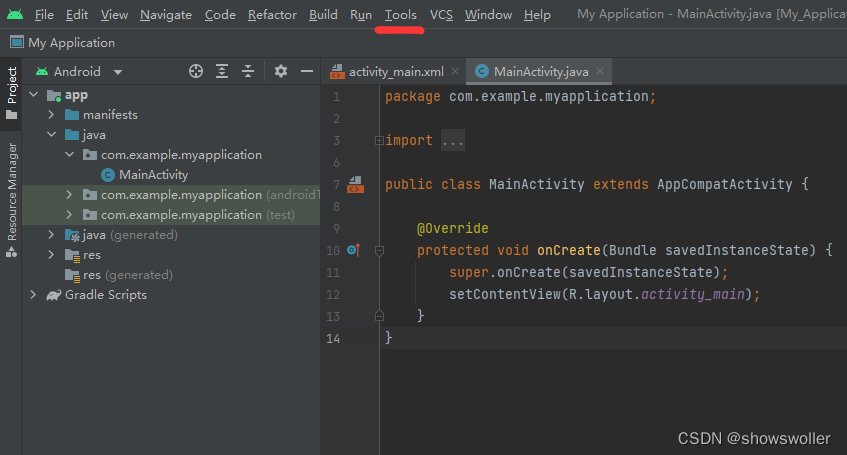The height and width of the screenshot is (455, 847).
Task: Click activity_main reference in code
Action: coord(693,294)
